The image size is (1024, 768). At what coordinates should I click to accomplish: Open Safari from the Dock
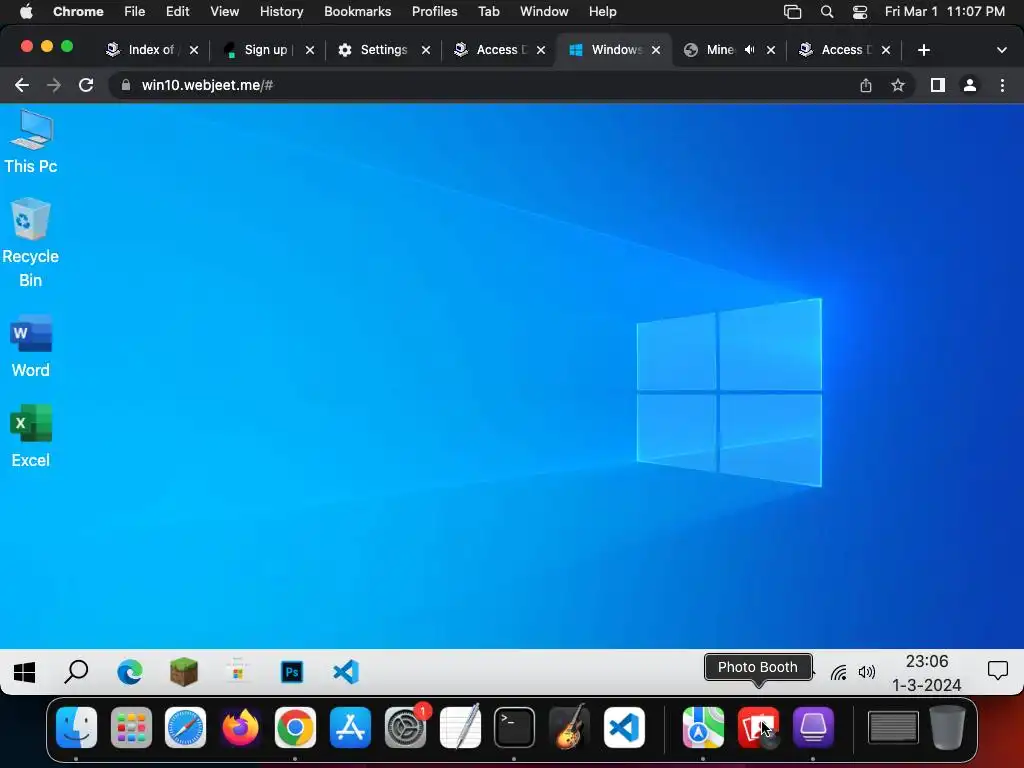185,727
